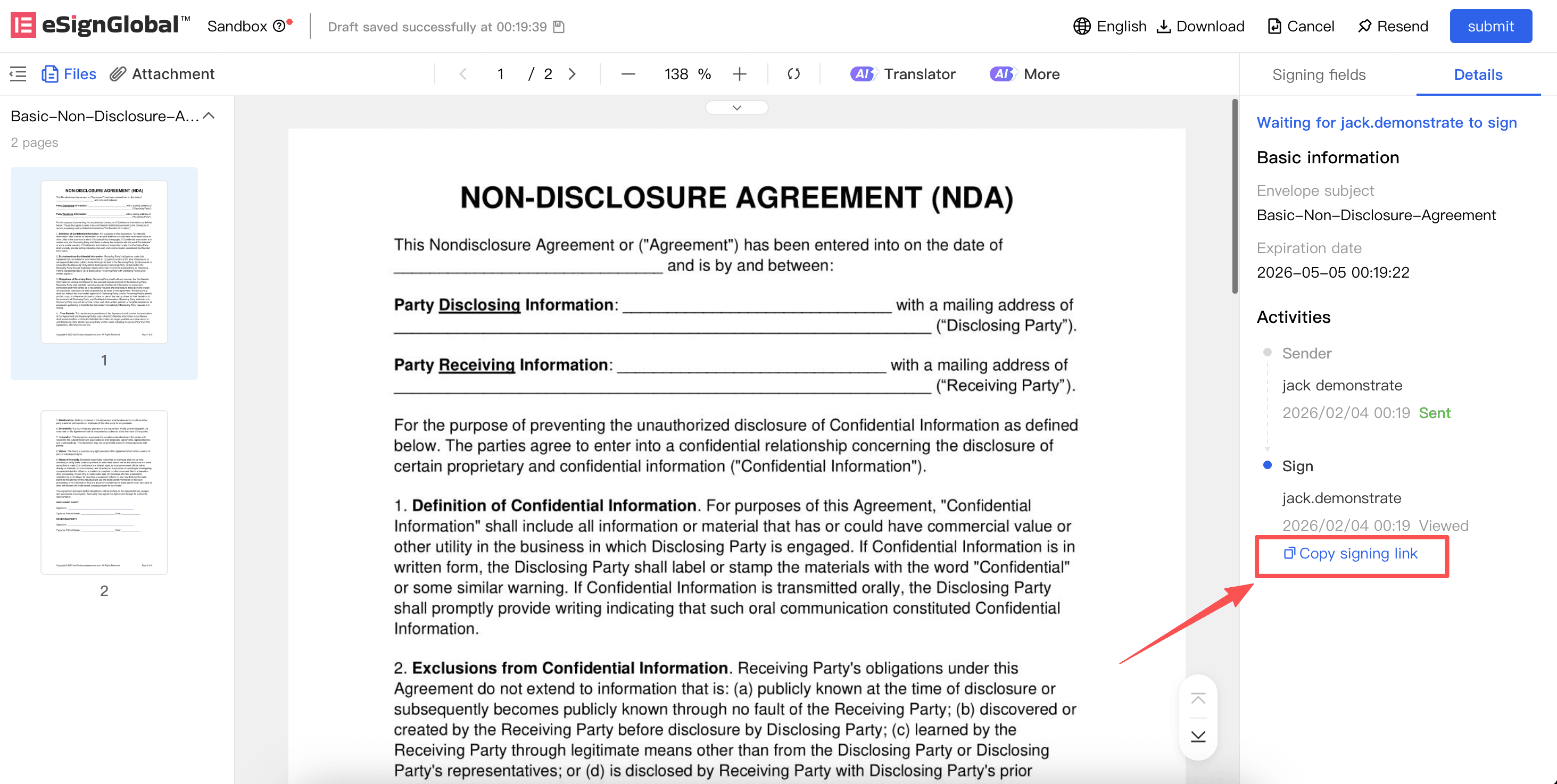Click the draft save icon
The width and height of the screenshot is (1557, 784).
click(559, 27)
